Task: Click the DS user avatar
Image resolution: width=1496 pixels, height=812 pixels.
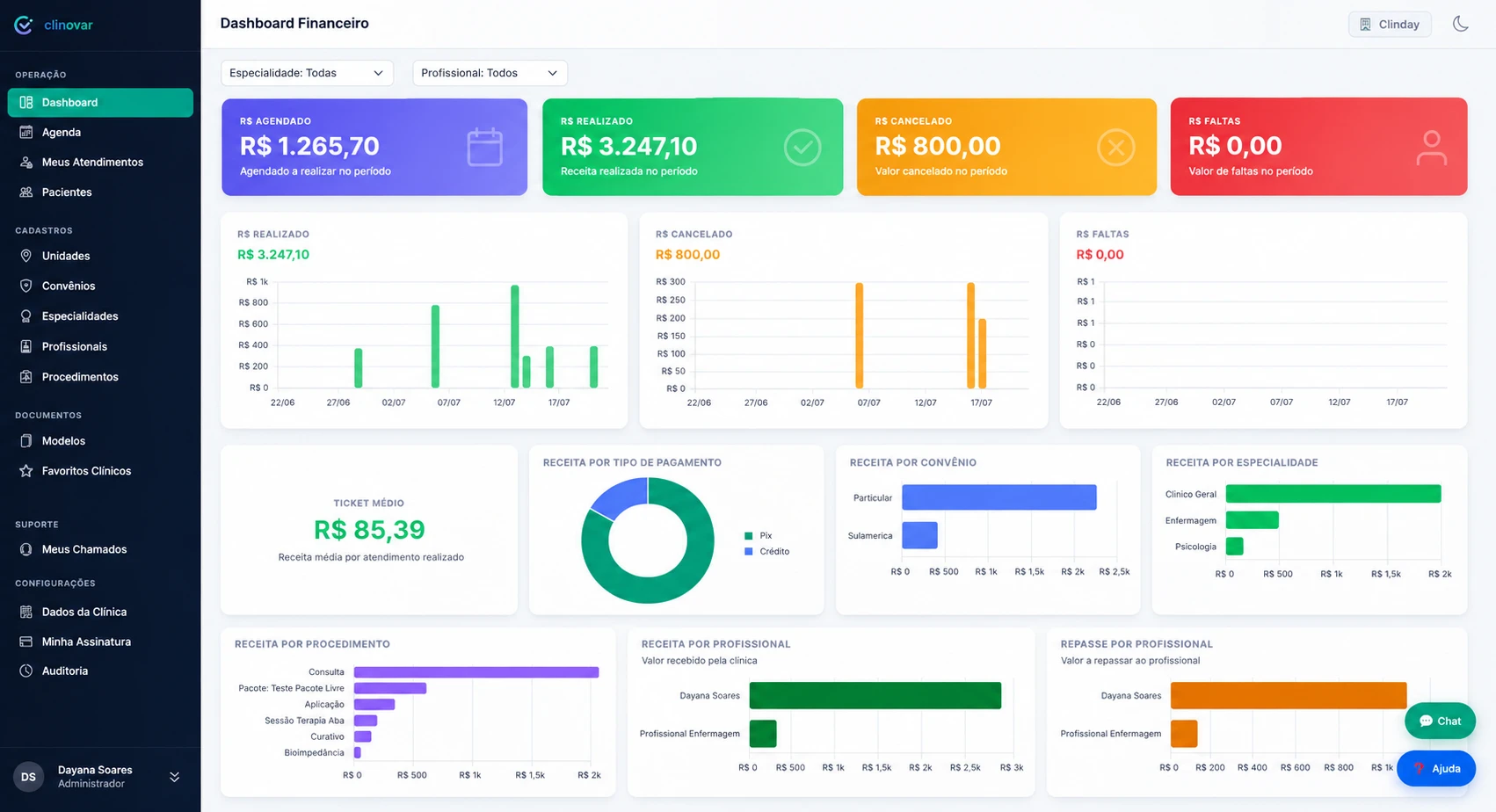Action: pyautogui.click(x=28, y=777)
